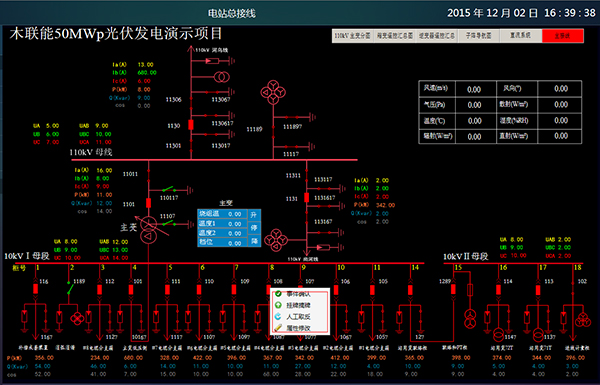Toggle the green grounding switch 110117

point(168,189)
